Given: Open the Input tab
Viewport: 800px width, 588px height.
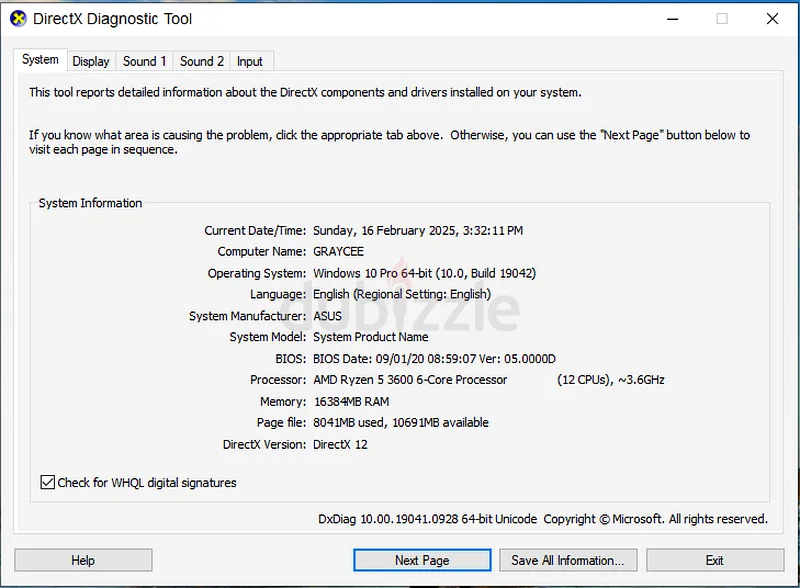Looking at the screenshot, I should point(249,61).
